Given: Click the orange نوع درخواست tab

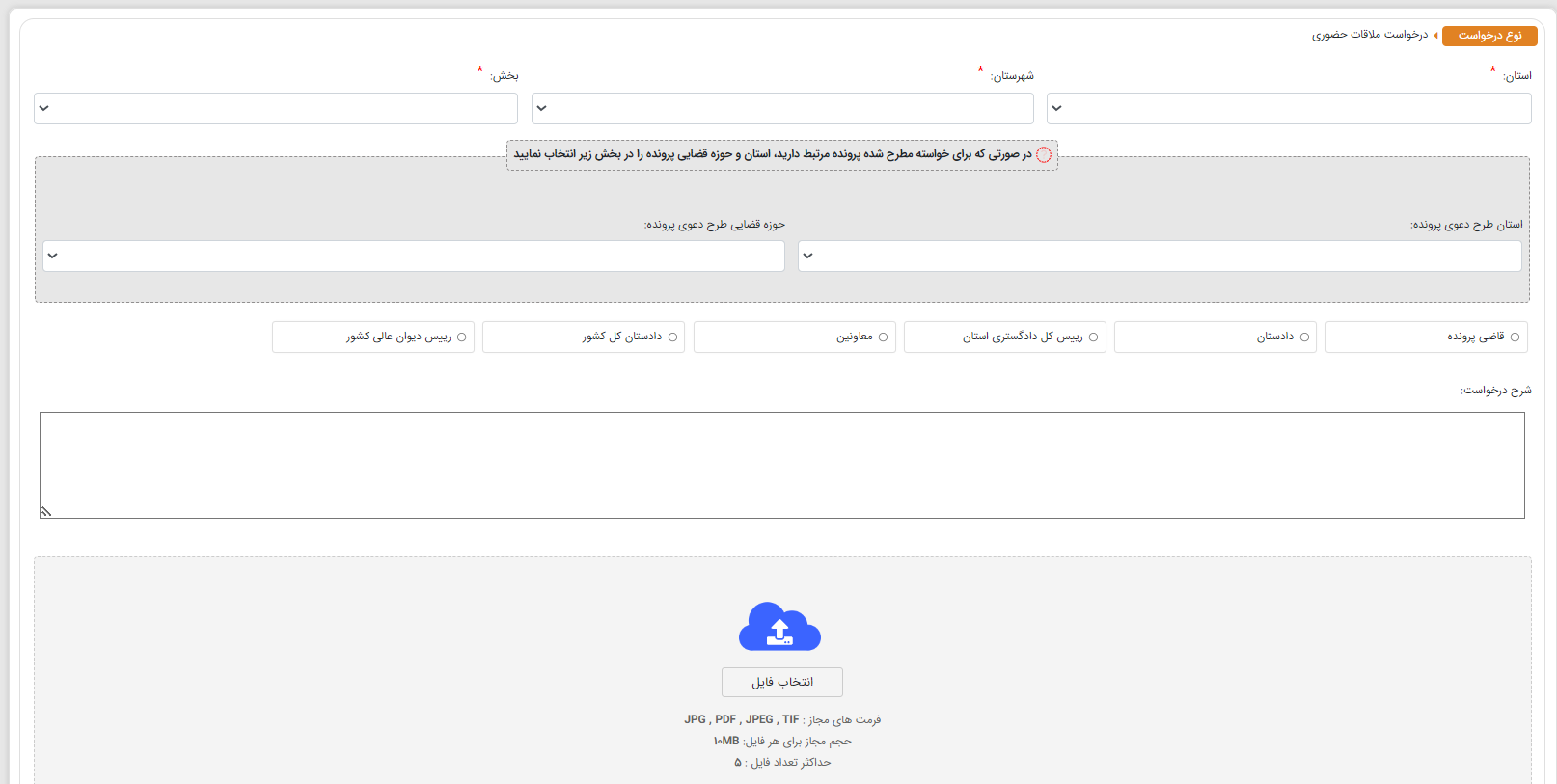Looking at the screenshot, I should coord(1489,36).
